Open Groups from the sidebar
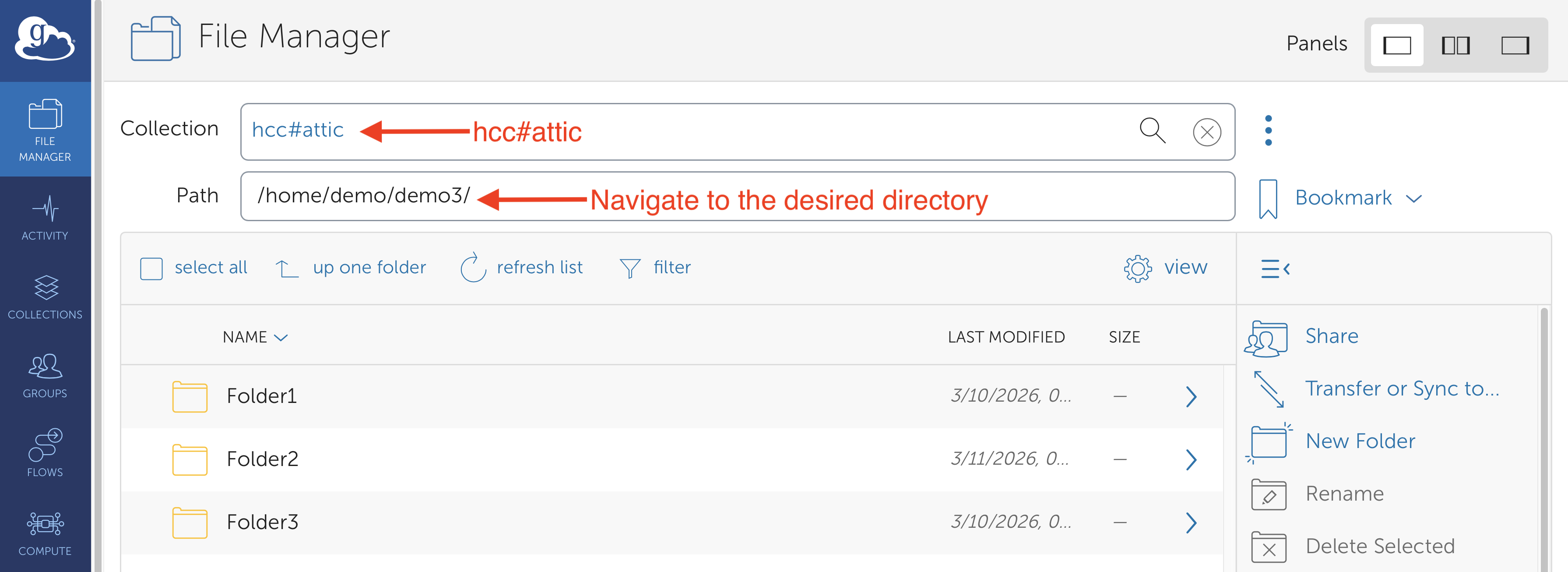 pyautogui.click(x=45, y=376)
